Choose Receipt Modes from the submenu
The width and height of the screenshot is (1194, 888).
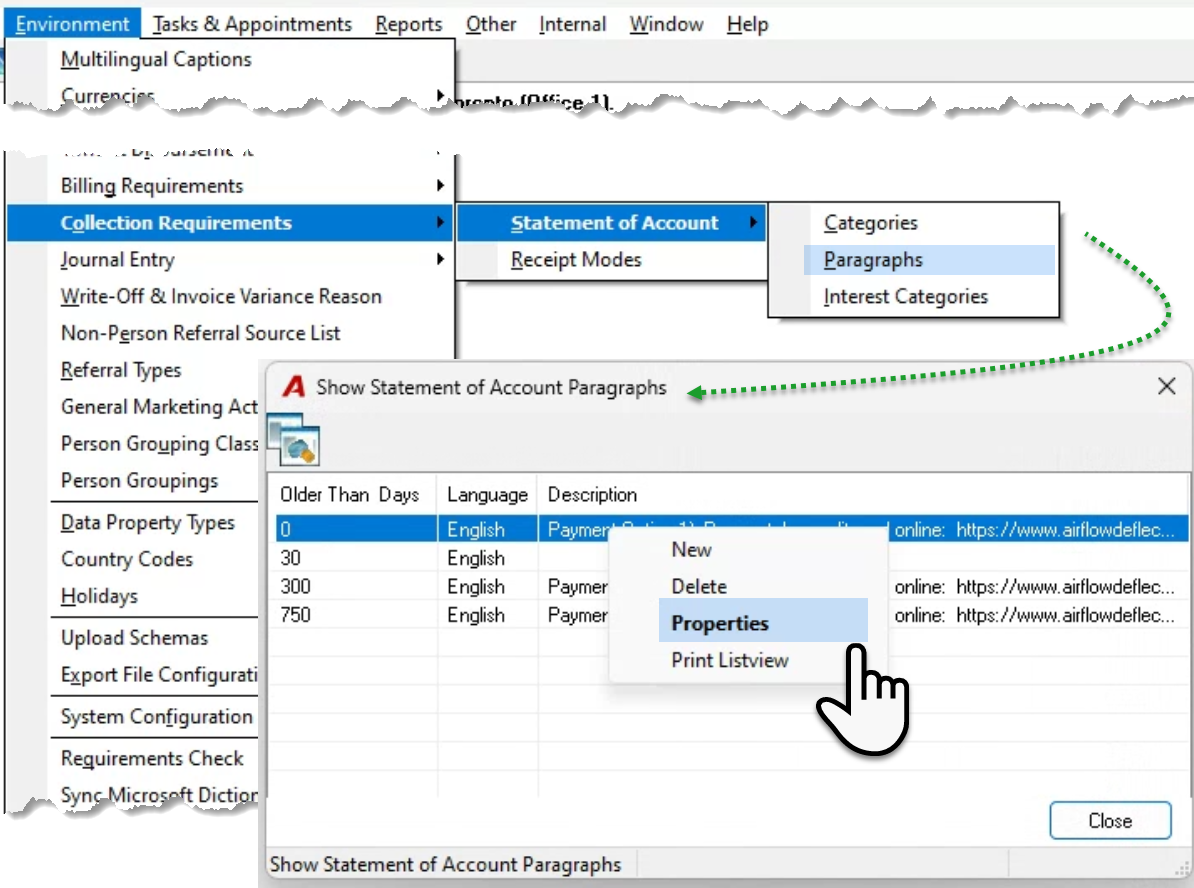612,260
